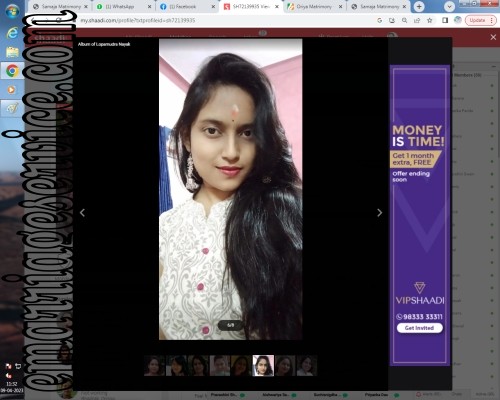
Task: Toggle the Chrome side panel icon
Action: point(445,20)
